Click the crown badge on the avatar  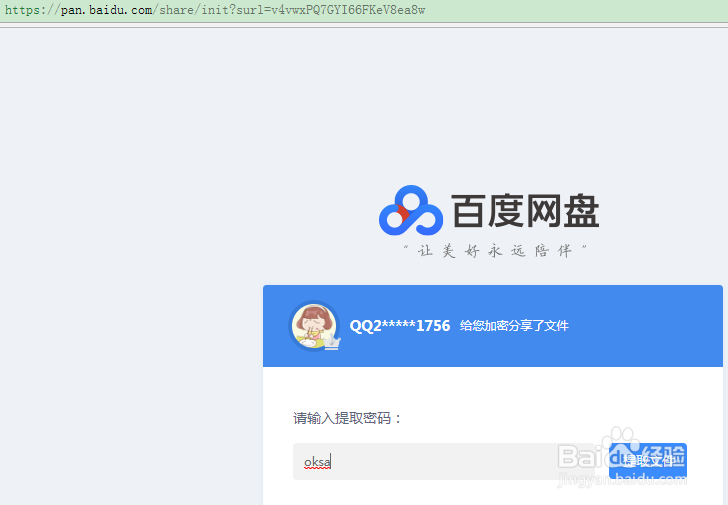click(332, 343)
